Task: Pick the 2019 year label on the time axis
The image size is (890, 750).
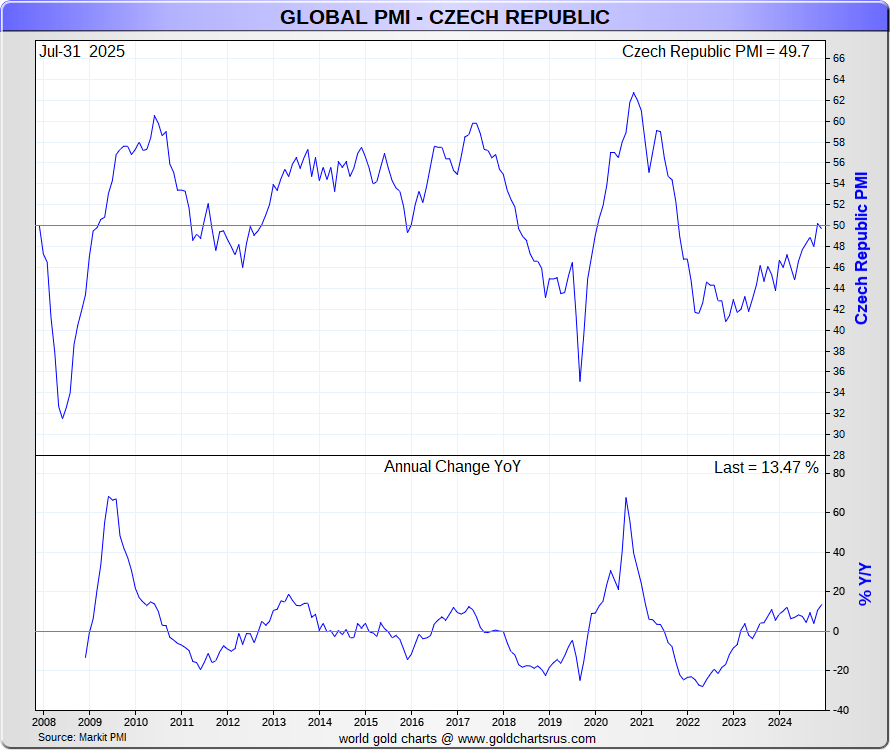Action: (x=549, y=722)
